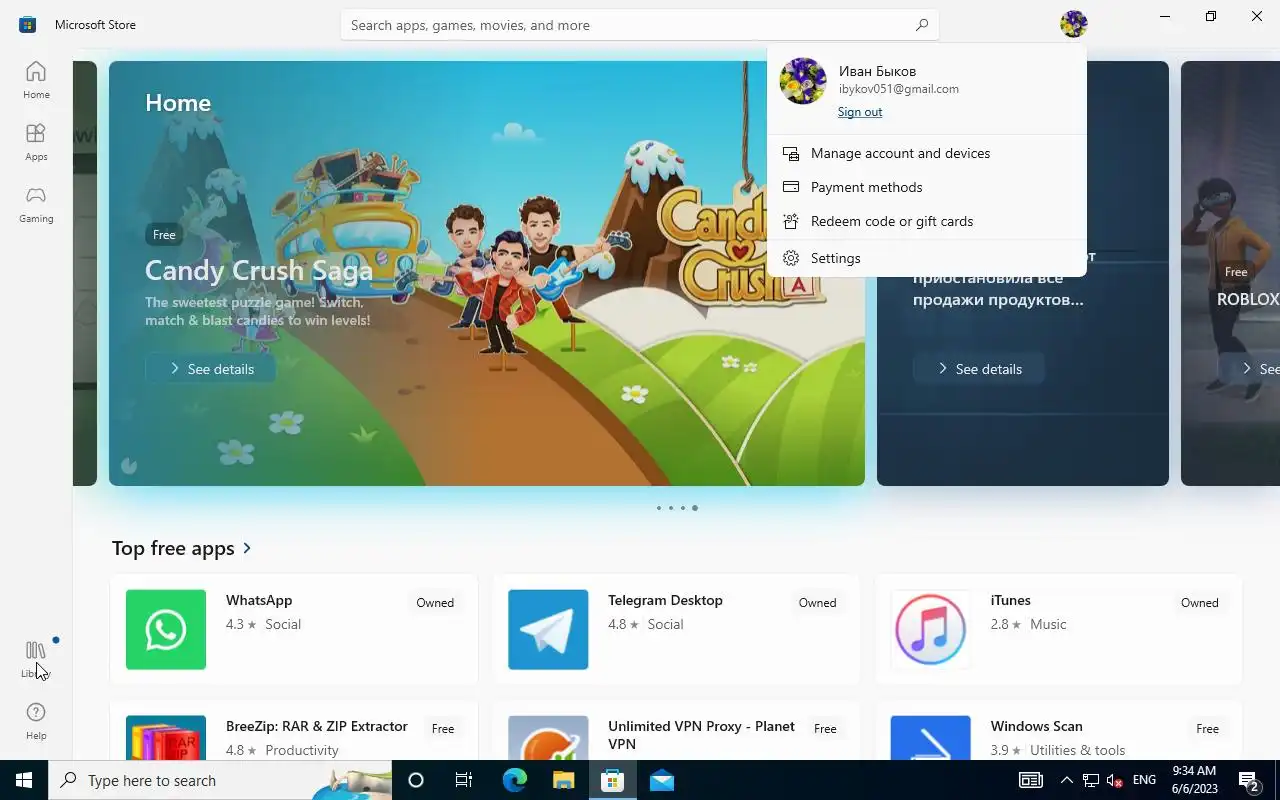Click the News and interests tray icon

(x=1031, y=780)
